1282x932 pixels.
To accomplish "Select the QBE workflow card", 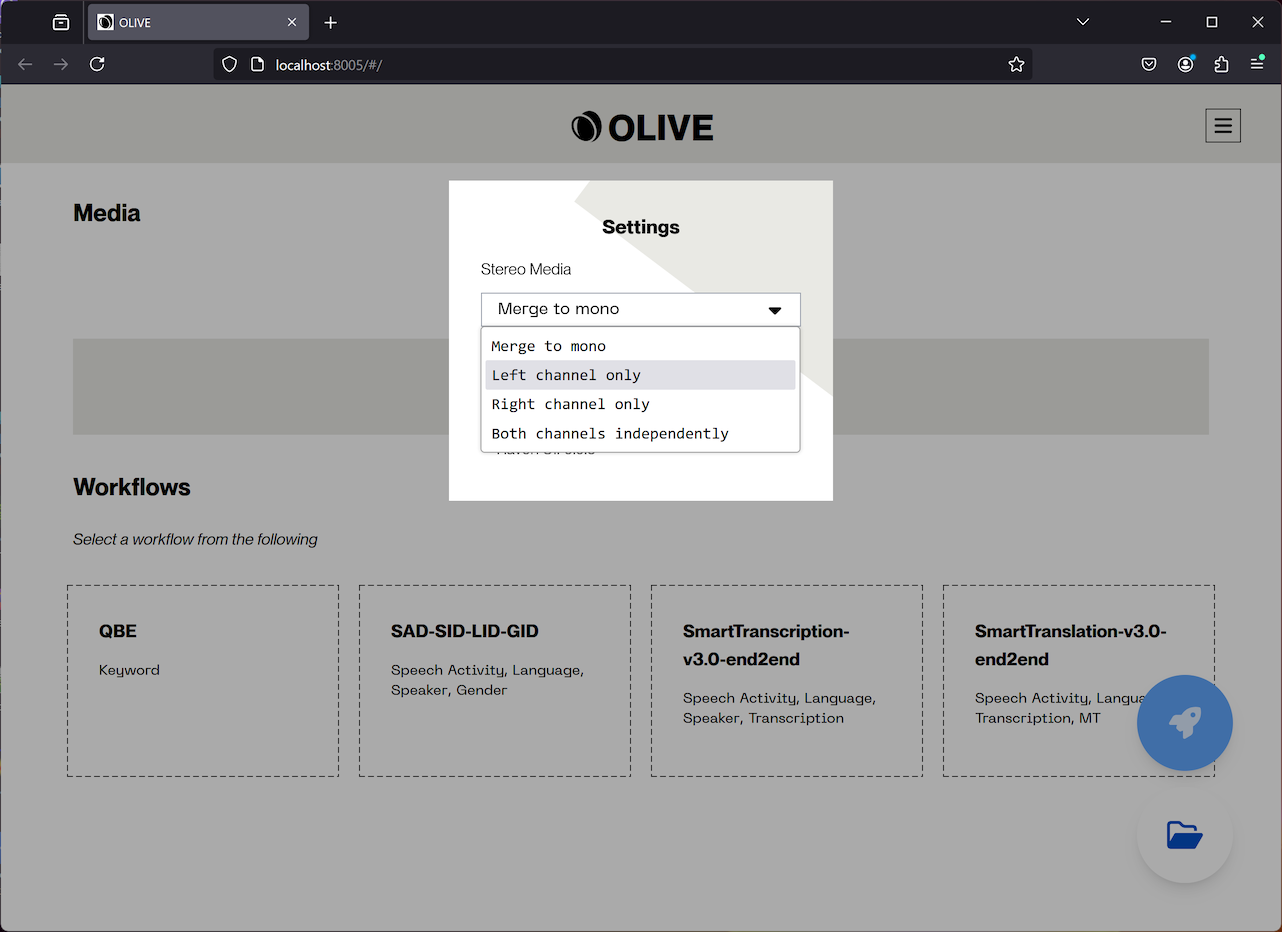I will (x=203, y=681).
